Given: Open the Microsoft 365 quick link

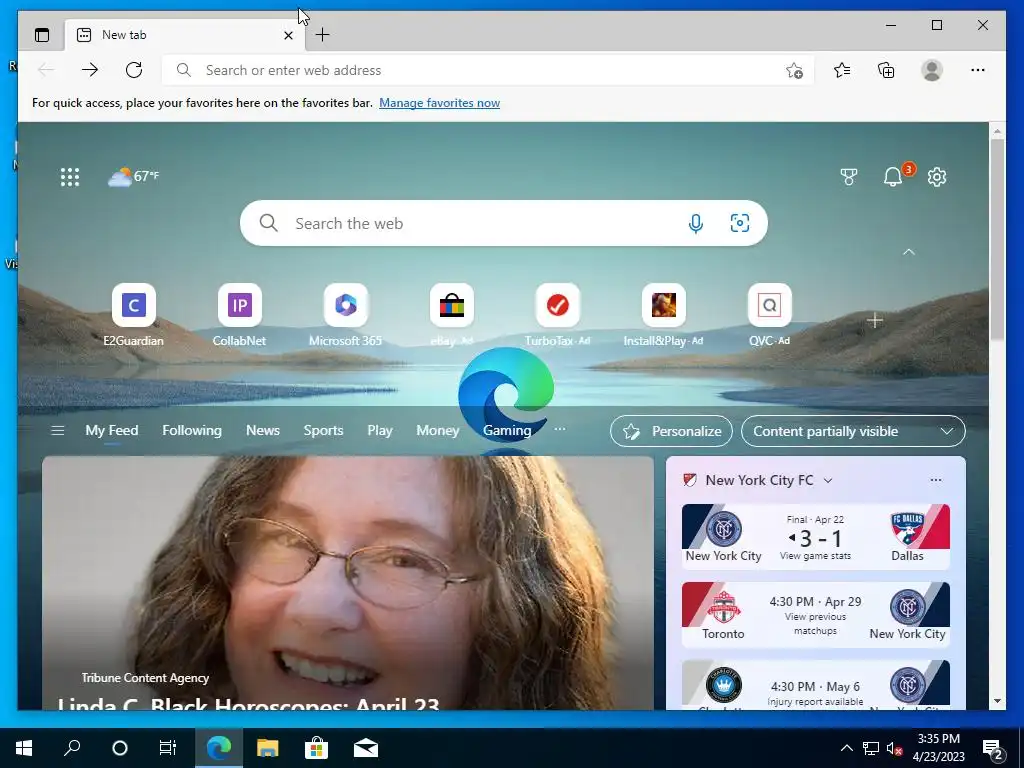Looking at the screenshot, I should (x=345, y=315).
